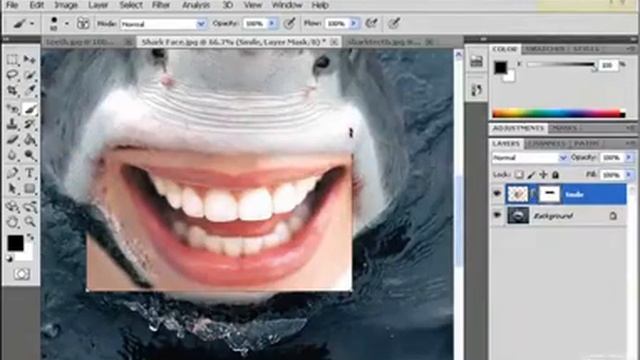Open the layer Fill slider arrow
The height and width of the screenshot is (360, 640).
(x=629, y=175)
